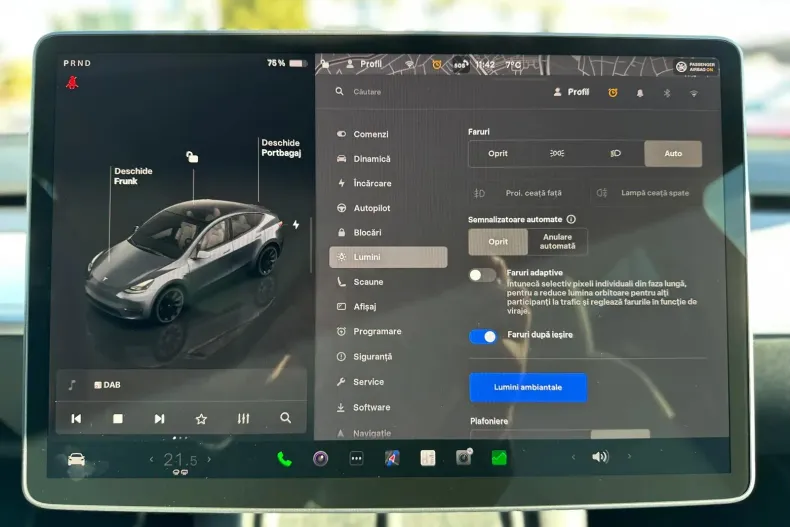
Task: Open the phone app
Action: [x=284, y=458]
